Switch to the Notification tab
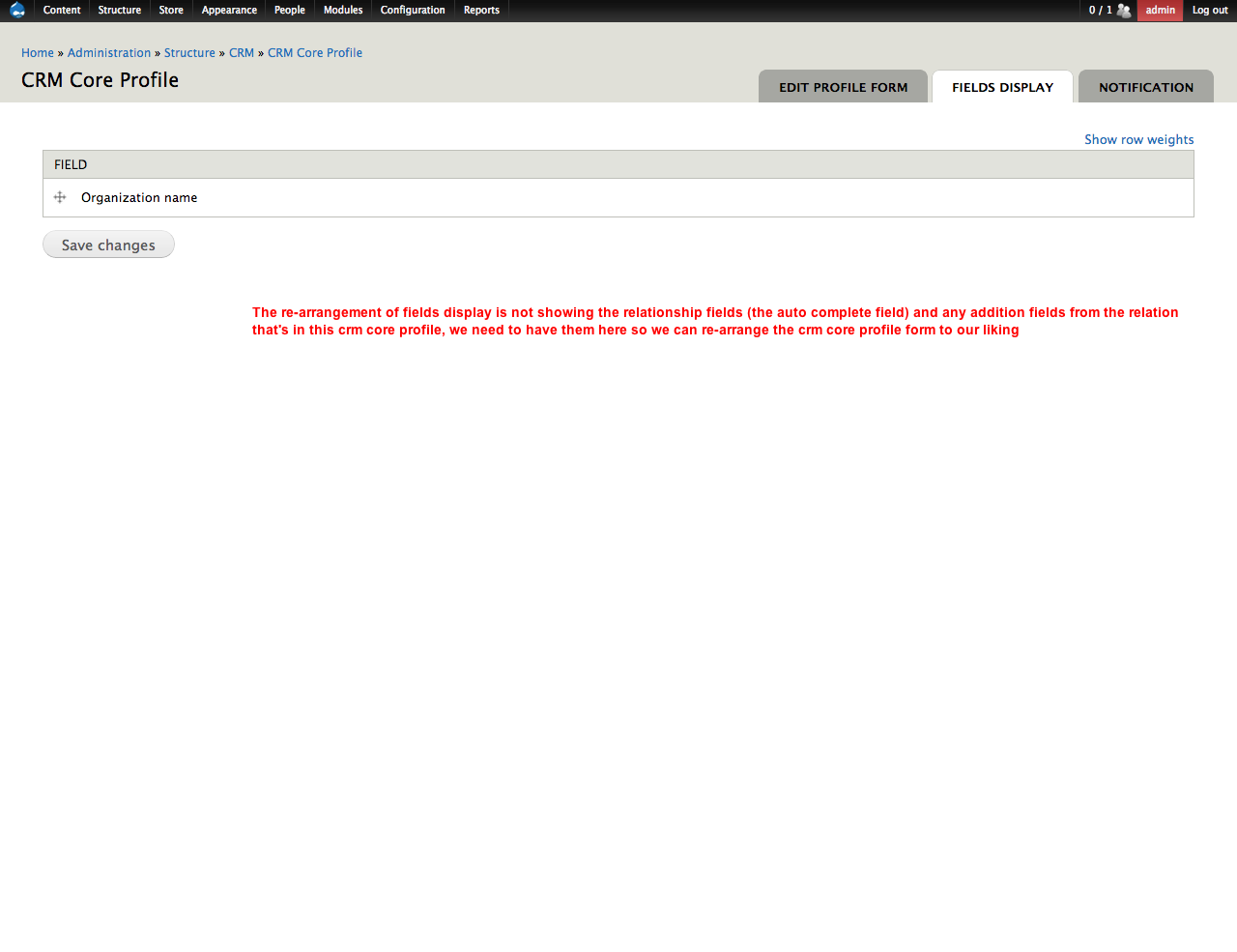The height and width of the screenshot is (952, 1237). pyautogui.click(x=1146, y=86)
